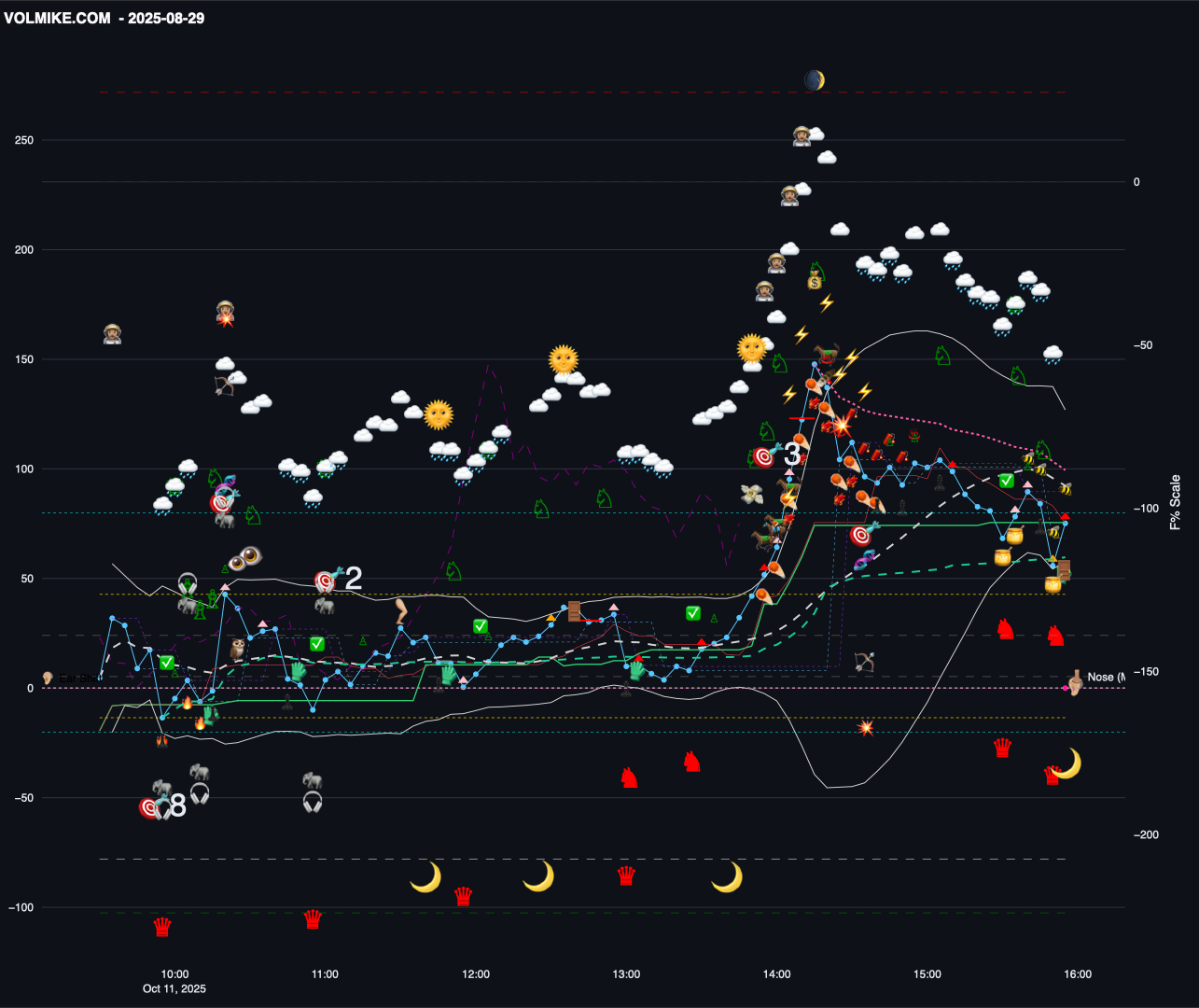Screen dimensions: 1199x1008
Task: Click the sun emoji nearest 11:45
Action: (x=439, y=413)
